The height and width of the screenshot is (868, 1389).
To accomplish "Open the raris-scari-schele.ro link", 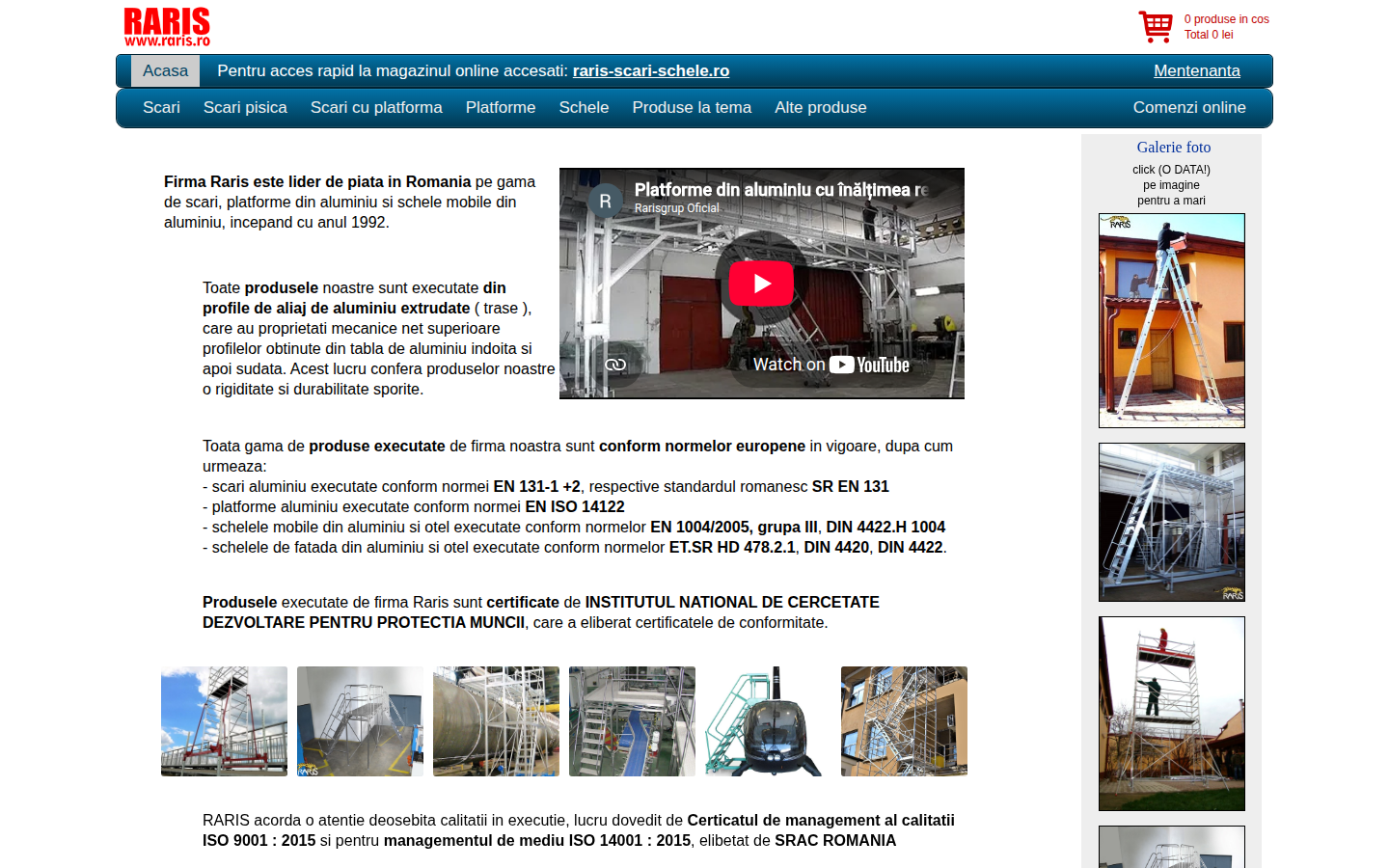I will (x=651, y=71).
